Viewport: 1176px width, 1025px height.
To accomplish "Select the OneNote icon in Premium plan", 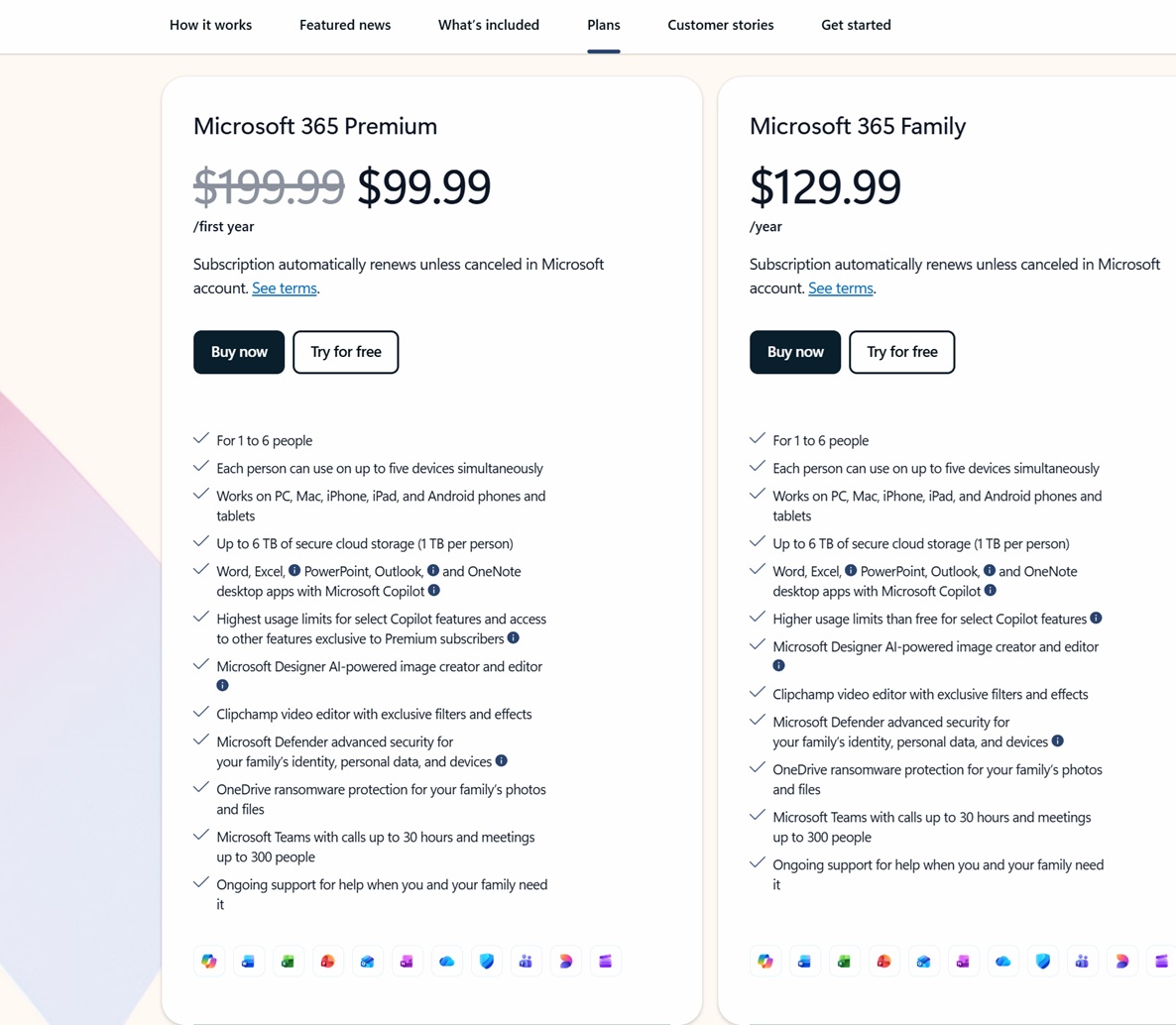I will [x=407, y=961].
